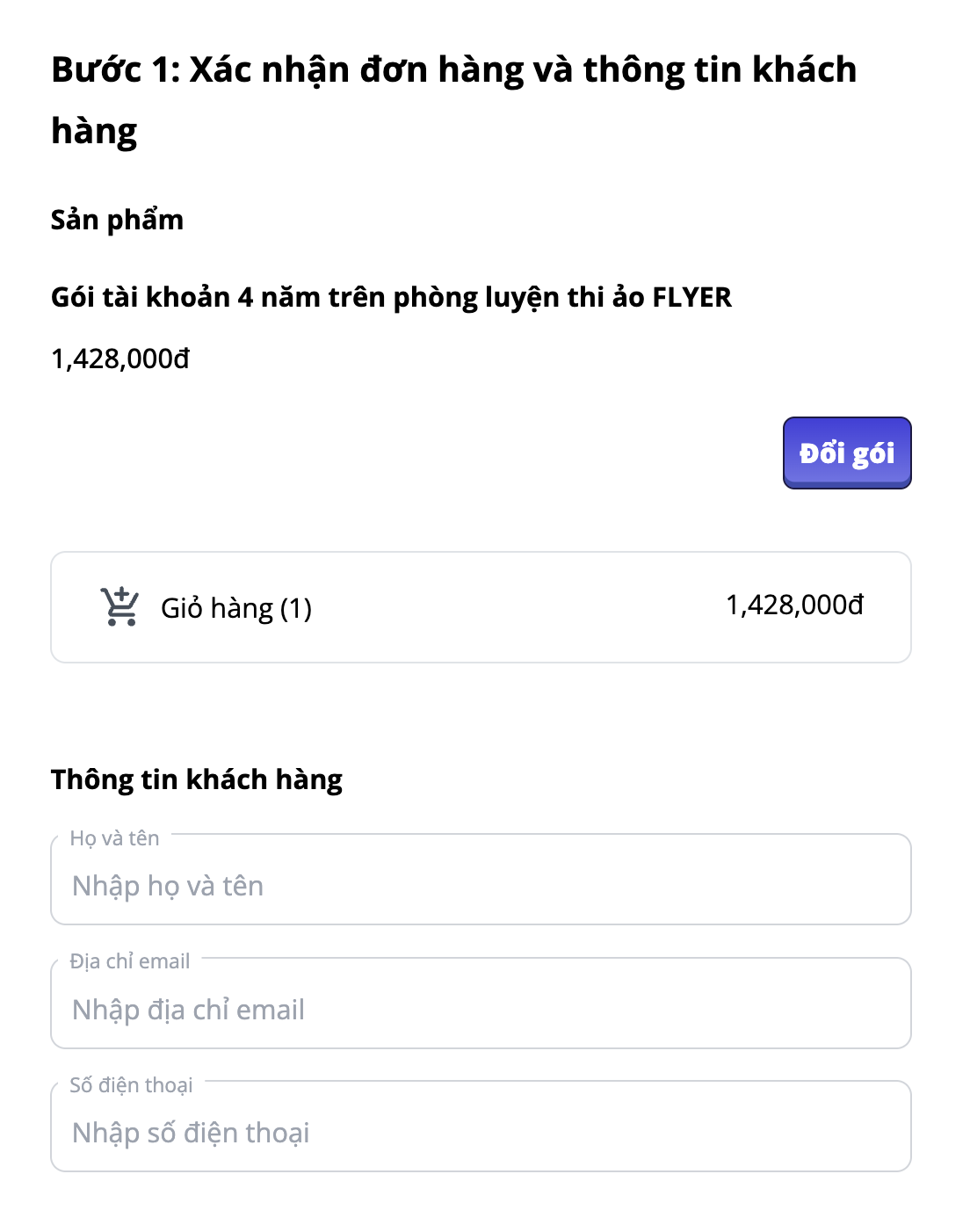Image resolution: width=970 pixels, height=1232 pixels.
Task: Click the Thông tin khách hàng heading
Action: tap(197, 779)
